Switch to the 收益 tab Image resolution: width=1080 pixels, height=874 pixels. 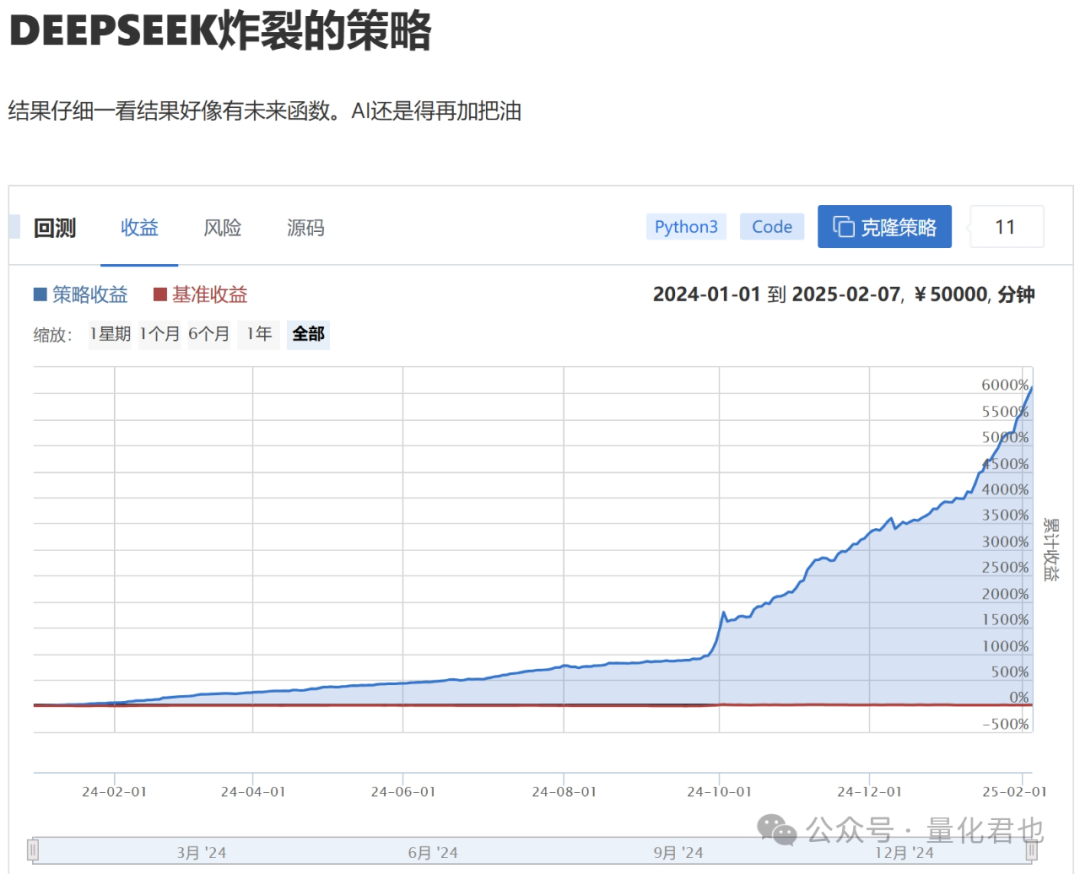[x=139, y=227]
